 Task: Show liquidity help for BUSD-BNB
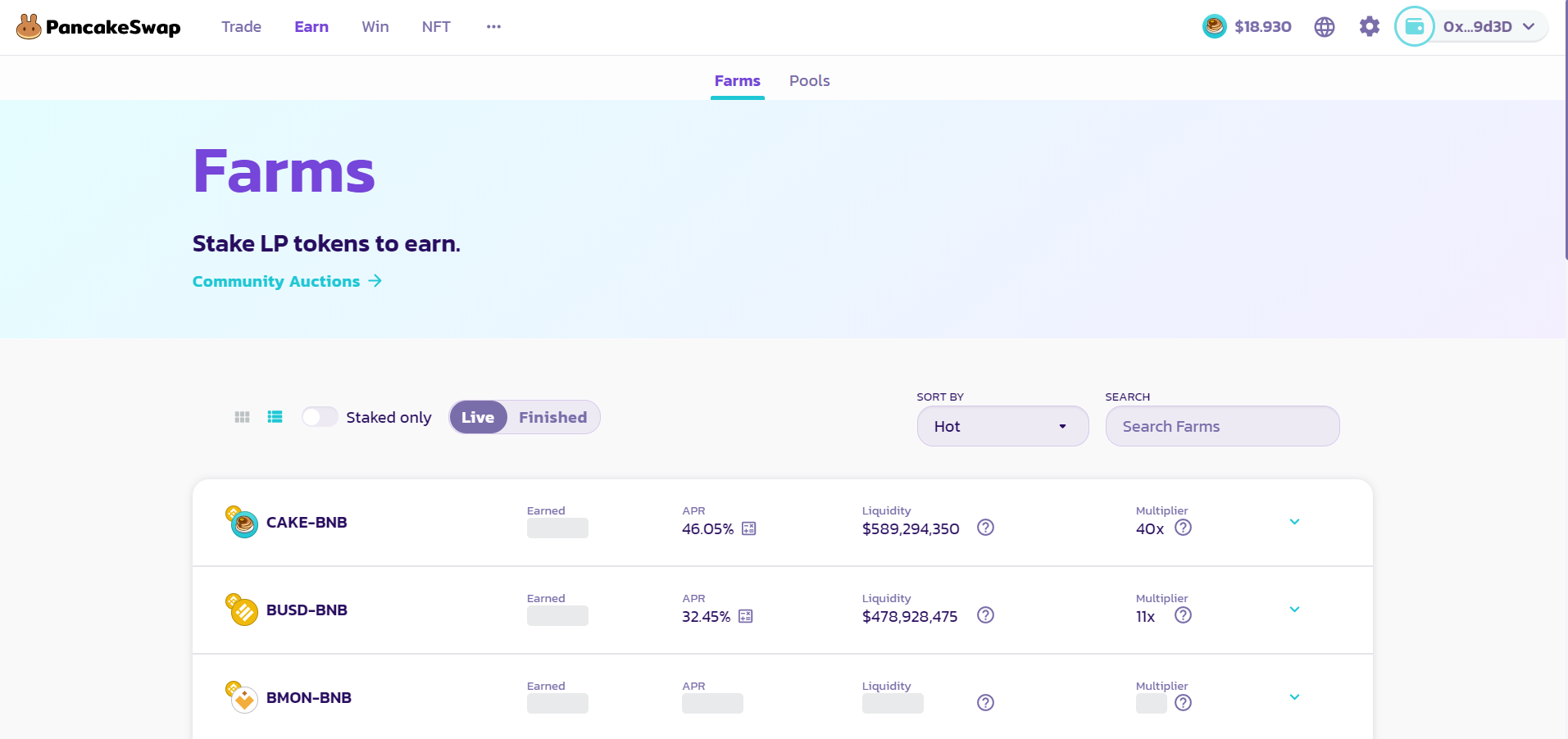[x=986, y=615]
